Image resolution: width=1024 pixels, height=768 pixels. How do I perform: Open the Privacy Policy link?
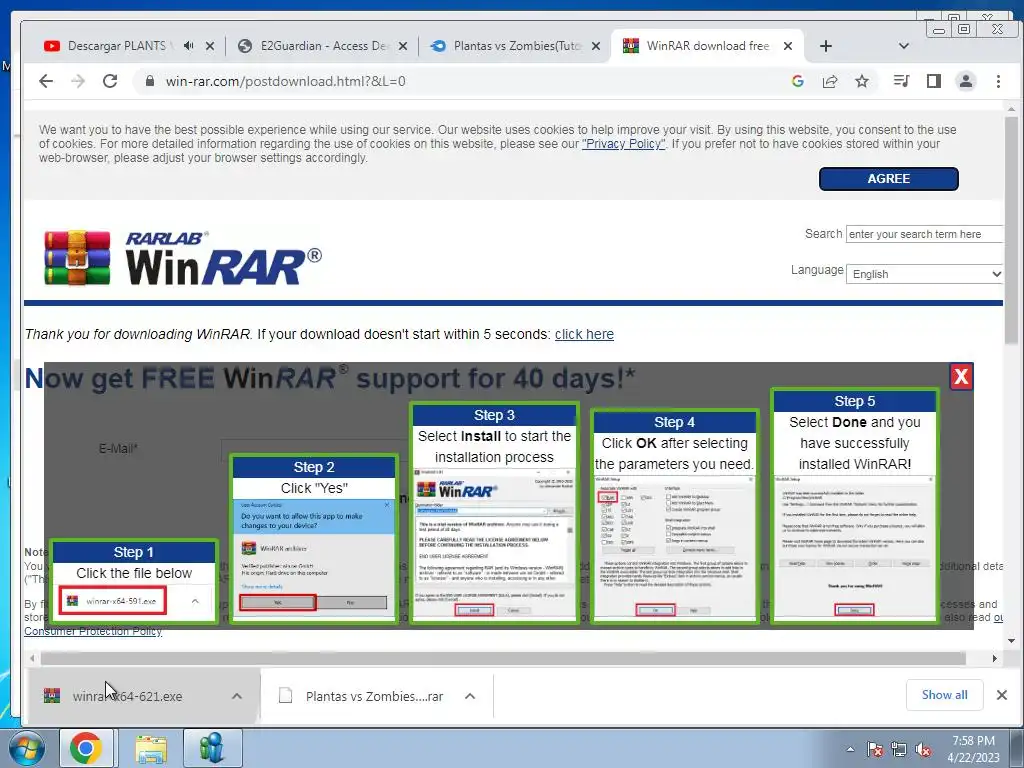point(623,144)
